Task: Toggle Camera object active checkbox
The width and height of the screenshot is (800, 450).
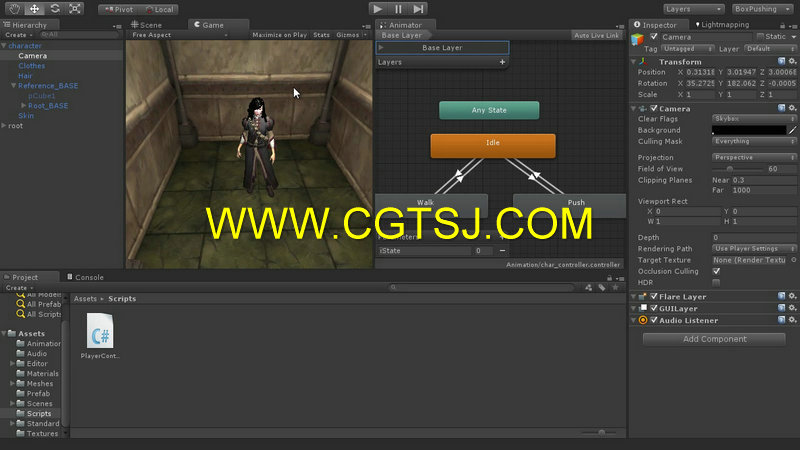Action: 654,37
